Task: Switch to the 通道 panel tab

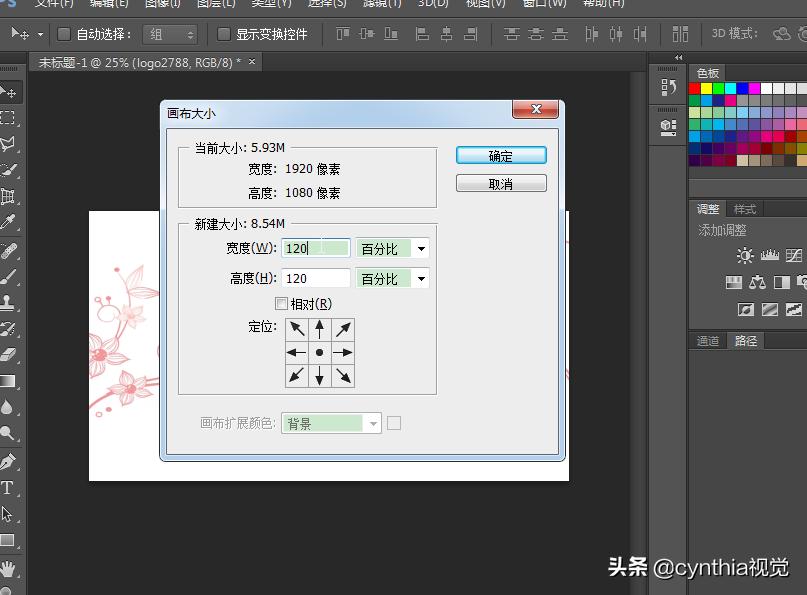Action: [708, 340]
